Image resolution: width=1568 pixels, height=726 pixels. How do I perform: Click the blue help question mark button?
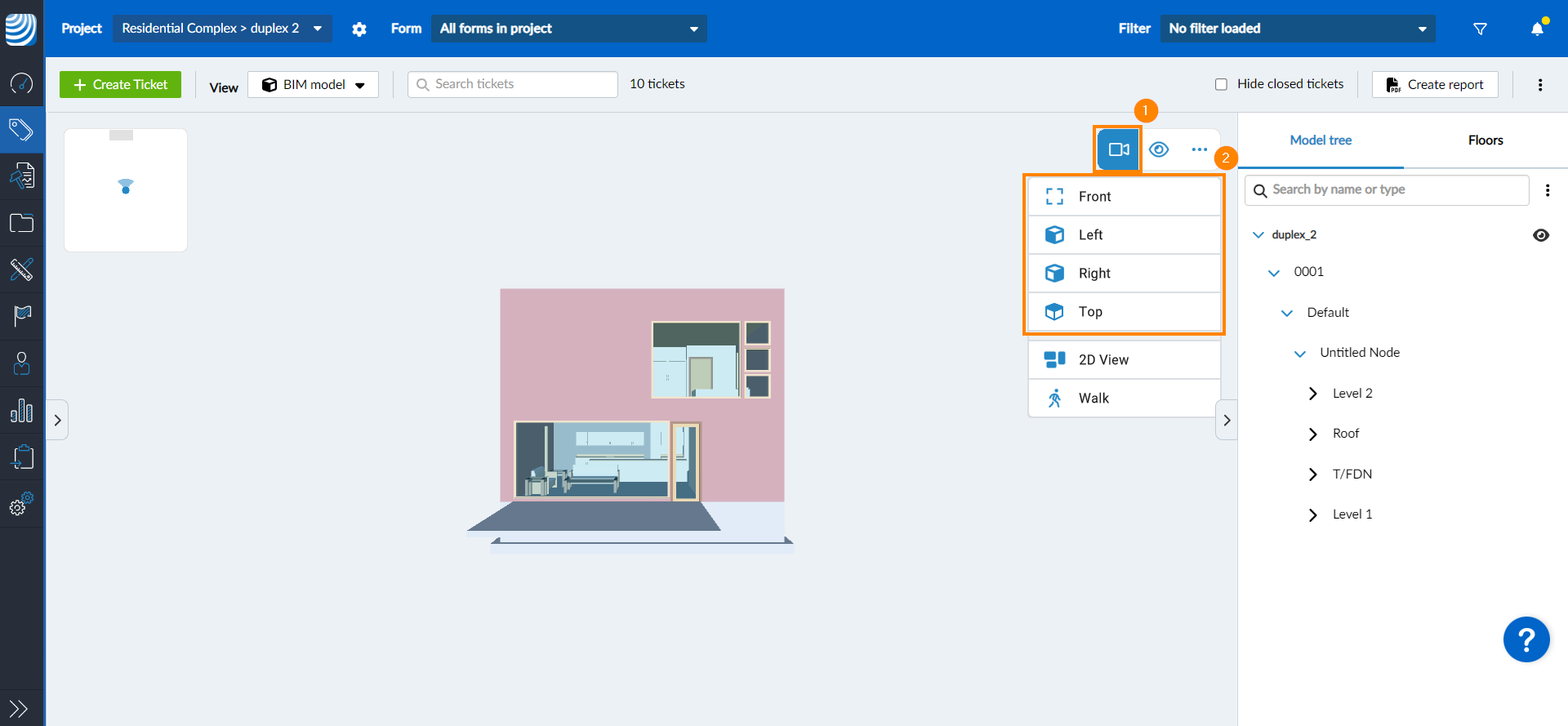pos(1526,639)
